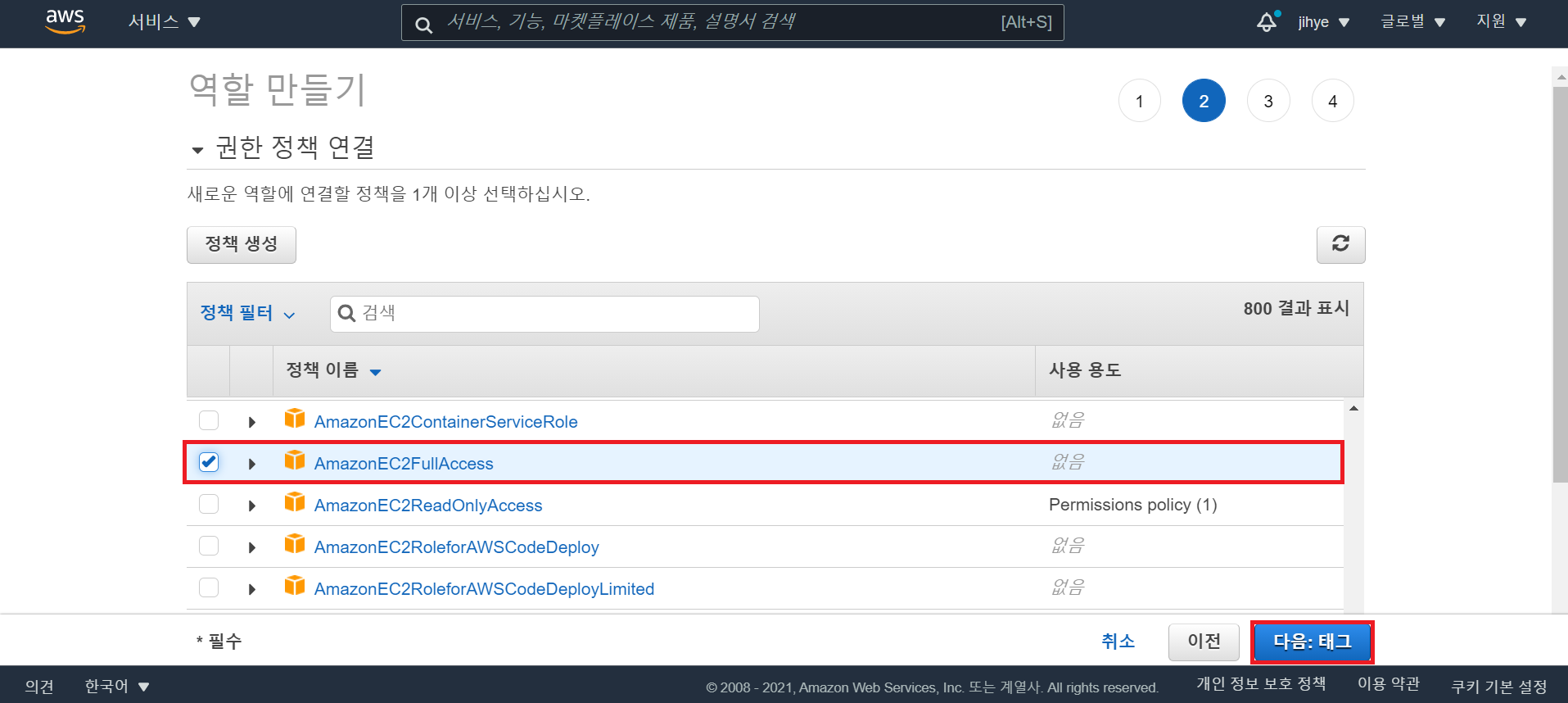Click the Permissions policy (1) usage text
The width and height of the screenshot is (1568, 703).
point(1132,505)
